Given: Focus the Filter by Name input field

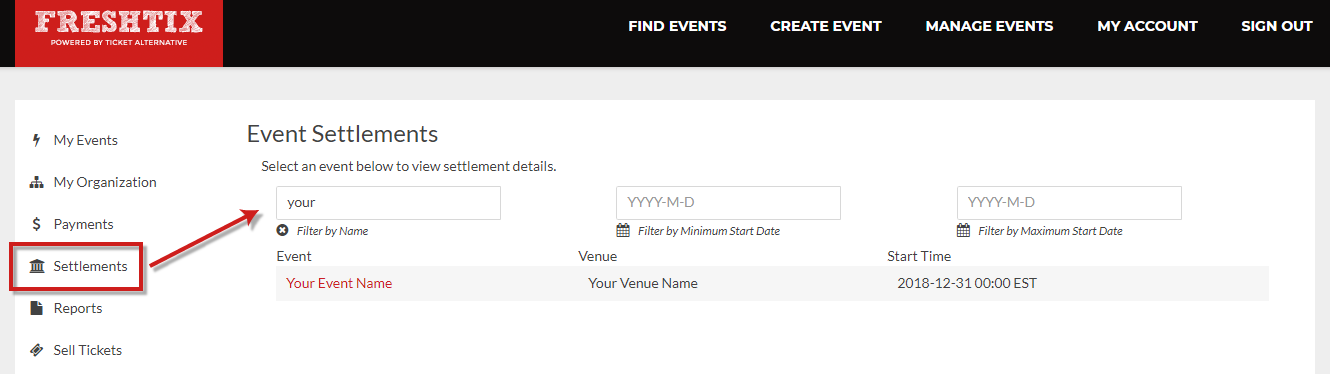Looking at the screenshot, I should click(388, 202).
